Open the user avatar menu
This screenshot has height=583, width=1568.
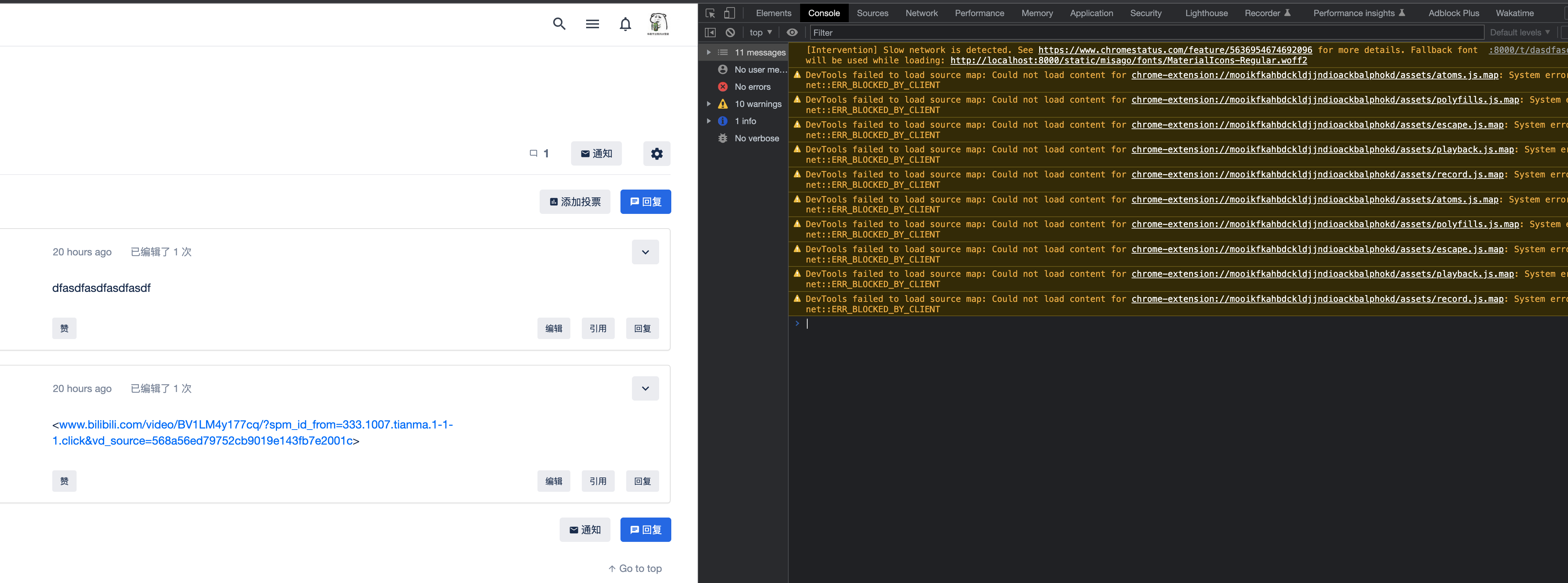pyautogui.click(x=657, y=24)
